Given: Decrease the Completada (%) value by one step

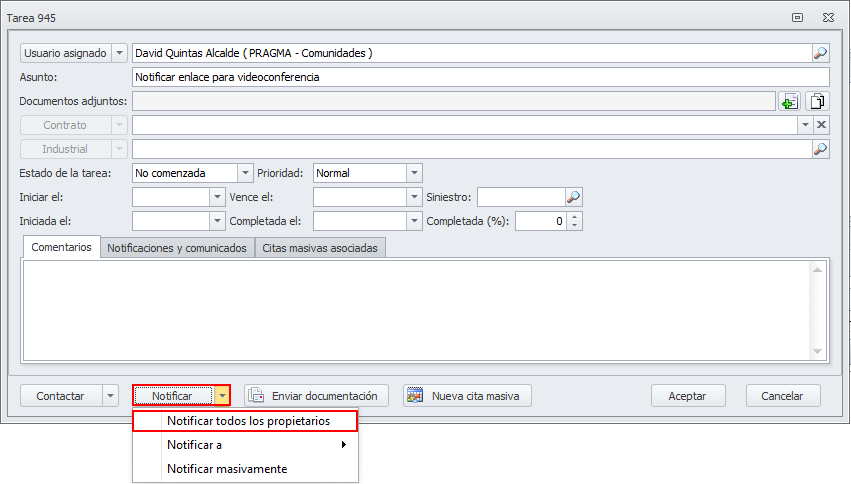Looking at the screenshot, I should (574, 225).
